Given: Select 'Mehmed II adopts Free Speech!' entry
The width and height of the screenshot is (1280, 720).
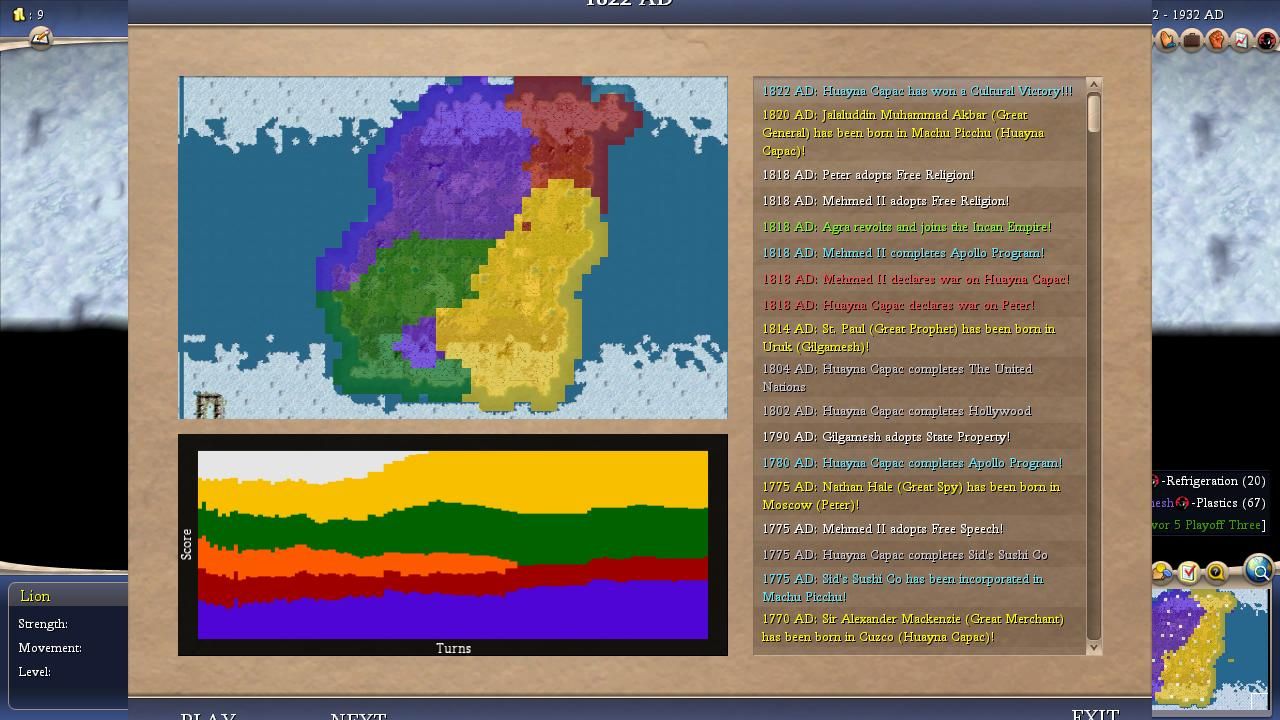Looking at the screenshot, I should (x=918, y=529).
